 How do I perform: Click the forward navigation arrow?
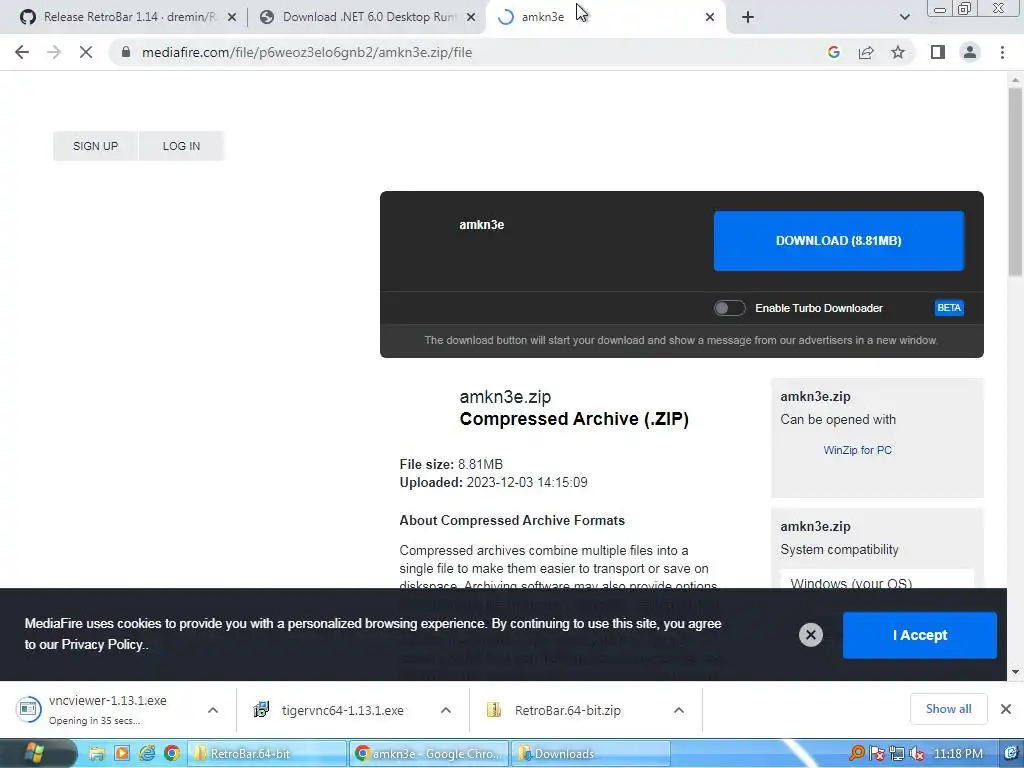(54, 52)
